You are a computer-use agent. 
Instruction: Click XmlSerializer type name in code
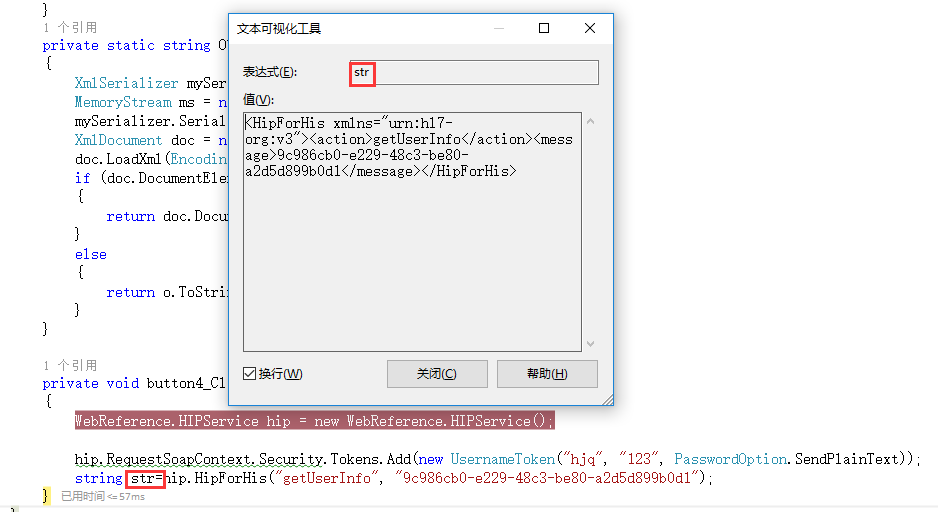click(126, 83)
